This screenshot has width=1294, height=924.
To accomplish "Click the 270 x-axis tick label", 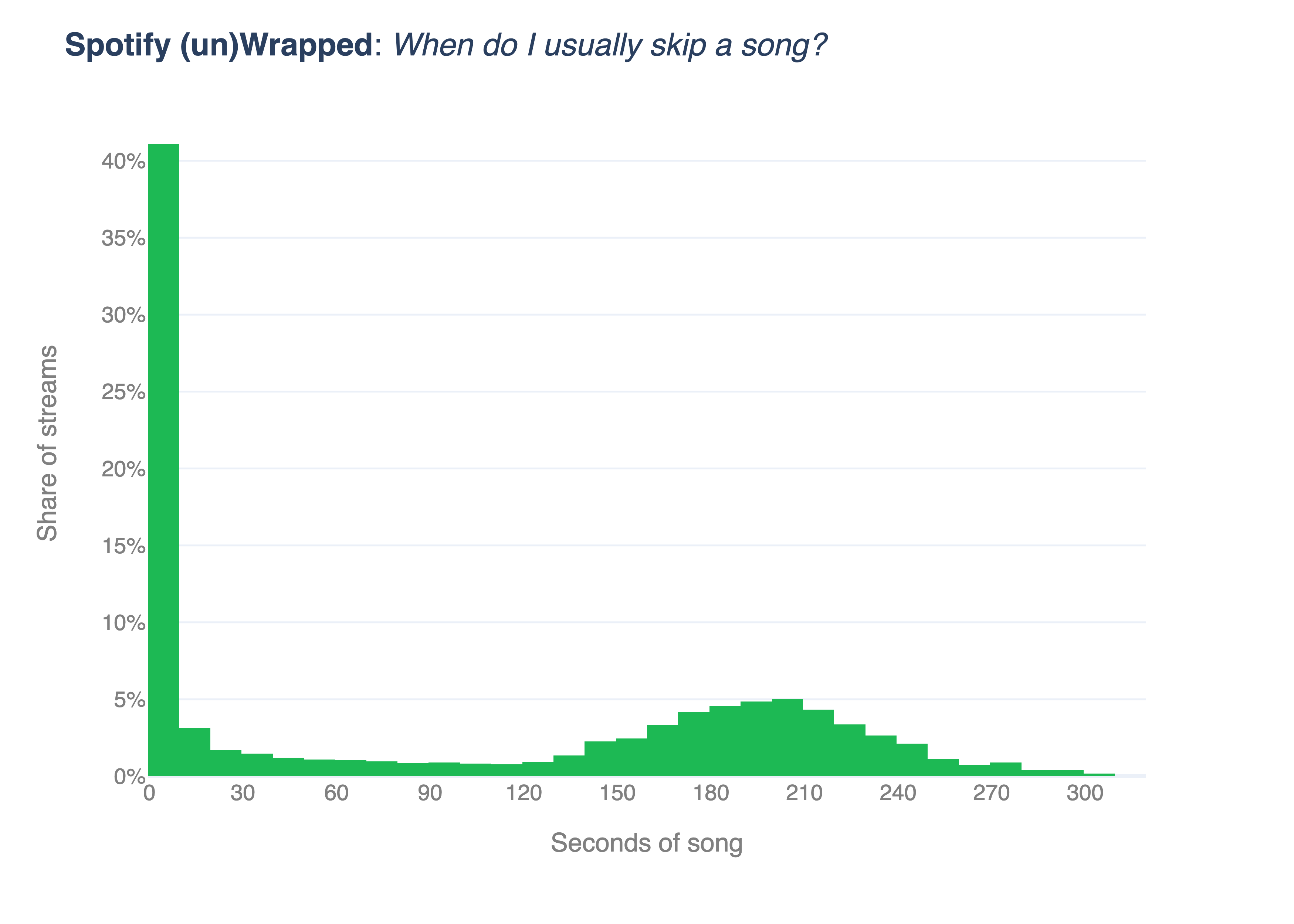I will [x=991, y=793].
